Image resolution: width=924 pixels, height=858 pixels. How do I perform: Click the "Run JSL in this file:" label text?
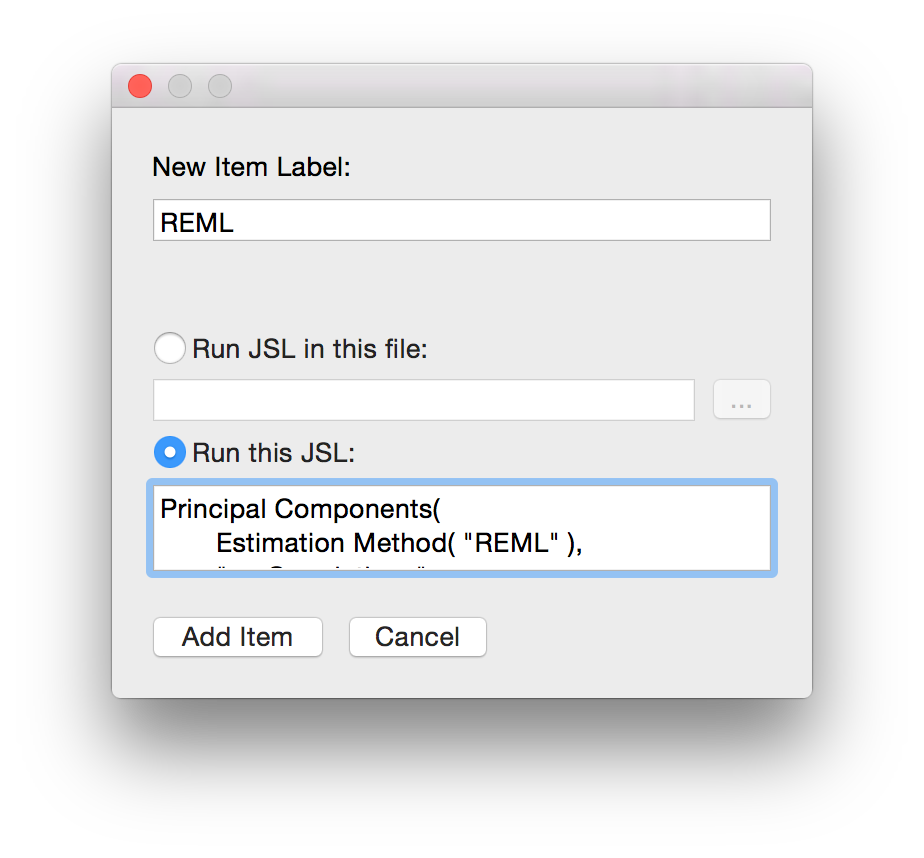[x=310, y=350]
